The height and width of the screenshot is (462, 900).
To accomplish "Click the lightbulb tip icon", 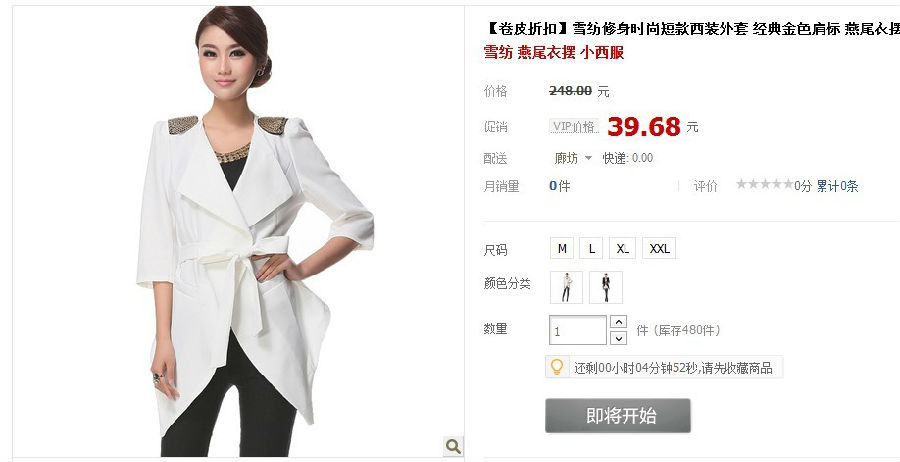I will coord(556,367).
